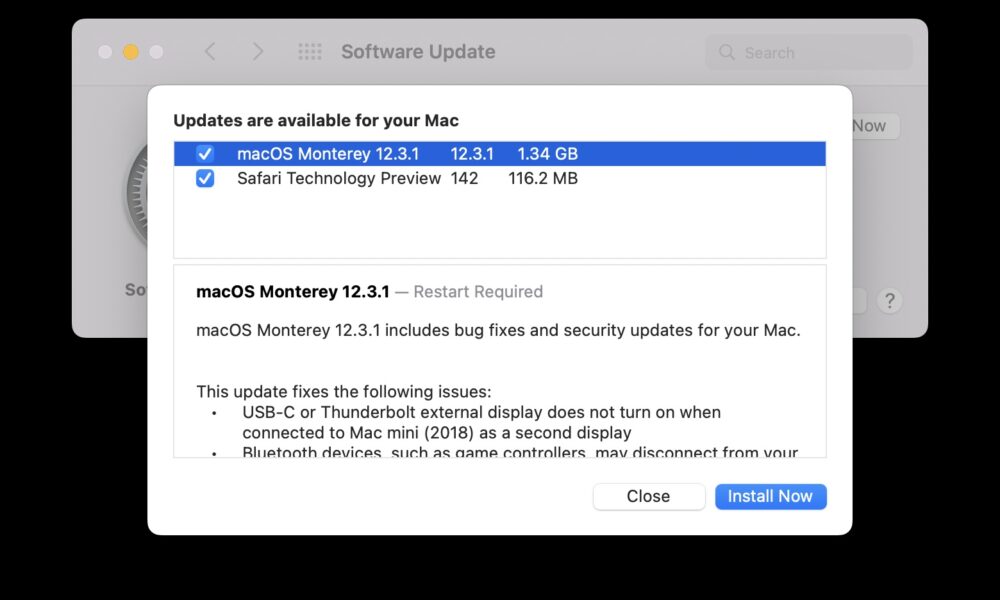The width and height of the screenshot is (1000, 600).
Task: Click the Close button in dialog
Action: pos(649,496)
